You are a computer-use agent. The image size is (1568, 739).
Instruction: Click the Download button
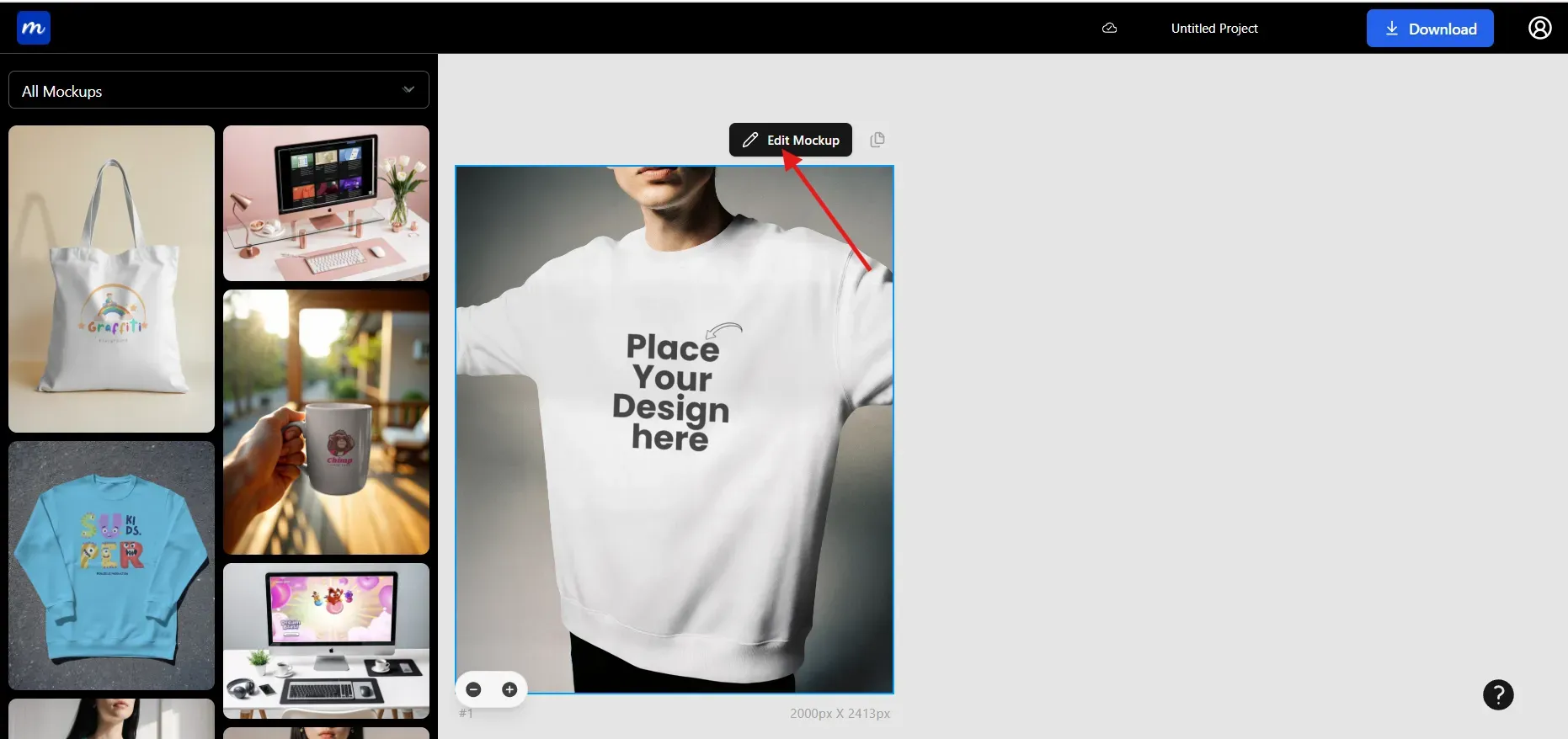click(x=1430, y=29)
